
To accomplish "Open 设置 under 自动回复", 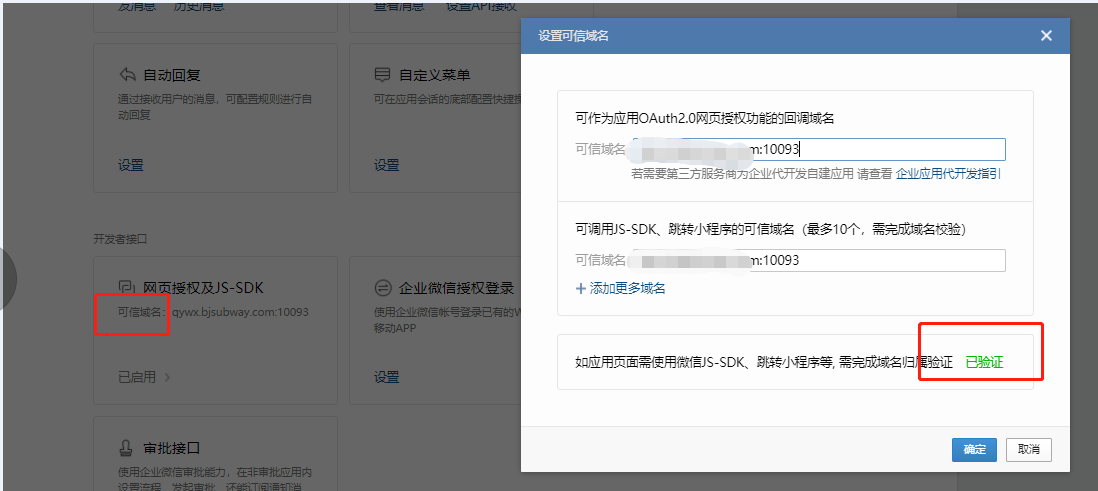I will tap(130, 165).
